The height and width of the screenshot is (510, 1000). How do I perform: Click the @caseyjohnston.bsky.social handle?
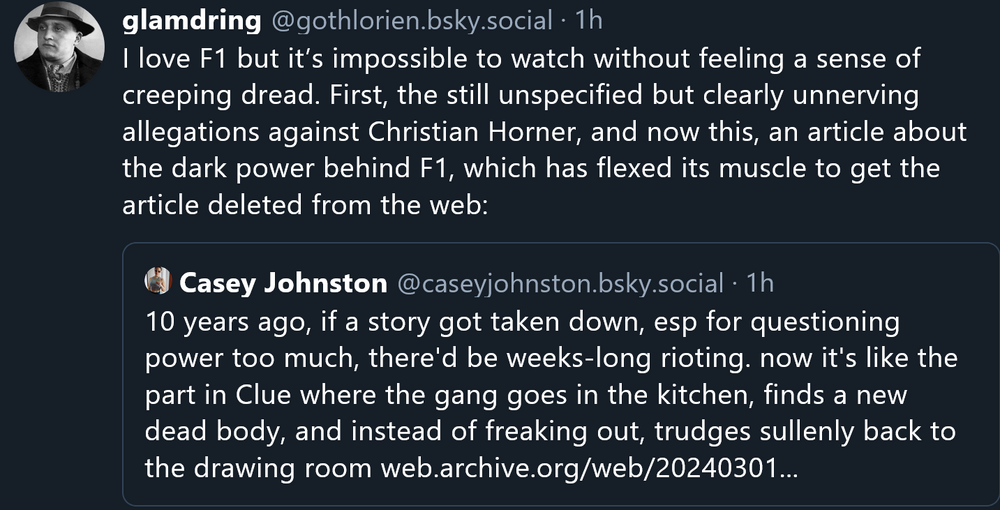coord(560,283)
